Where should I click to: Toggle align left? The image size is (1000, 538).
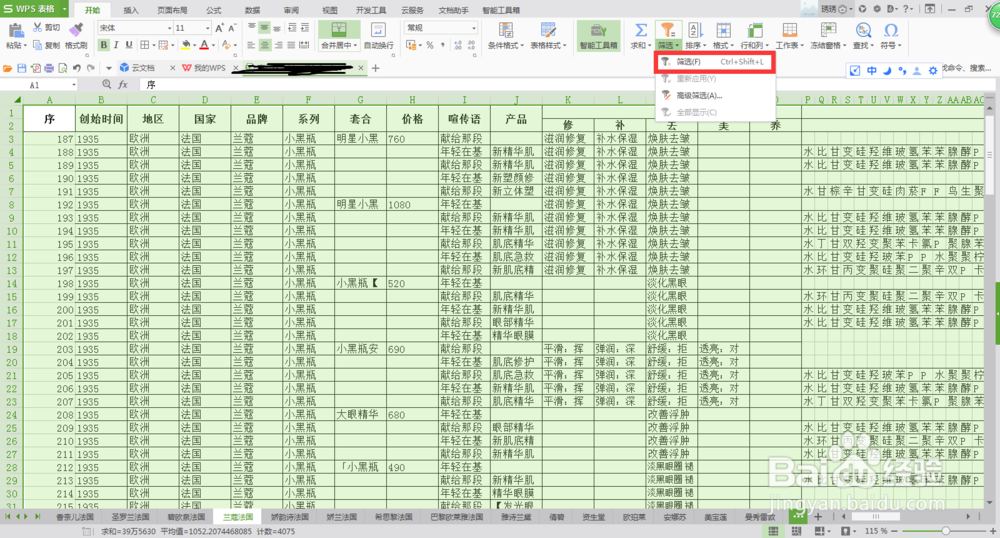[251, 45]
